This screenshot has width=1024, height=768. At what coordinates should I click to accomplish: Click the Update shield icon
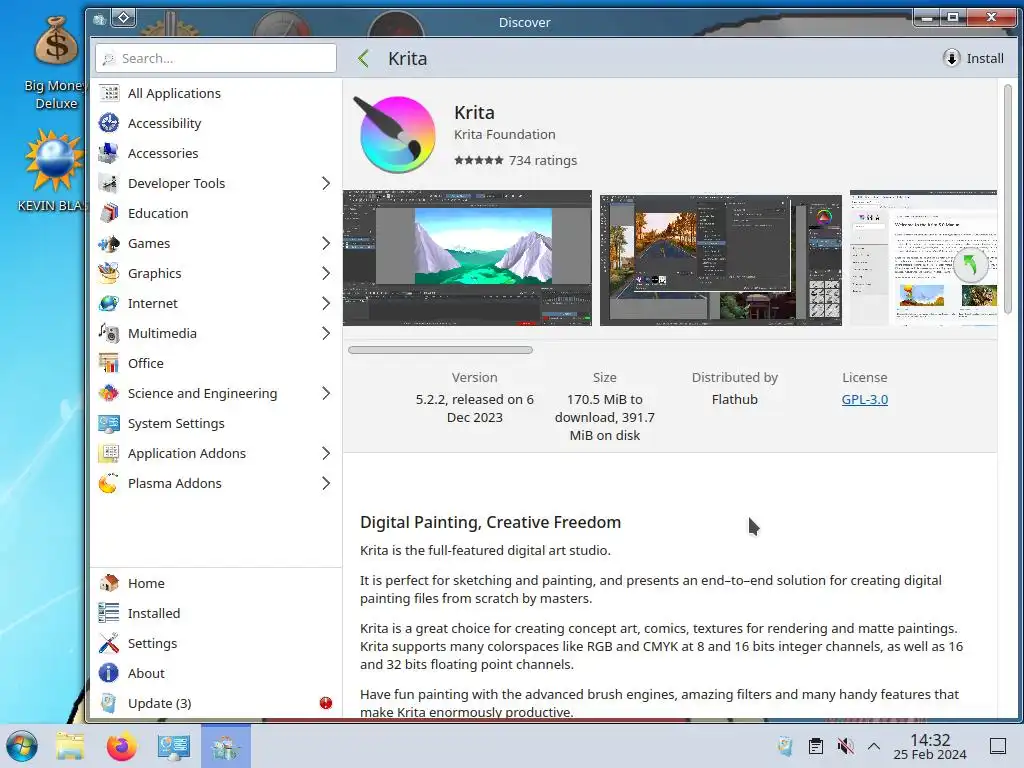coord(109,703)
